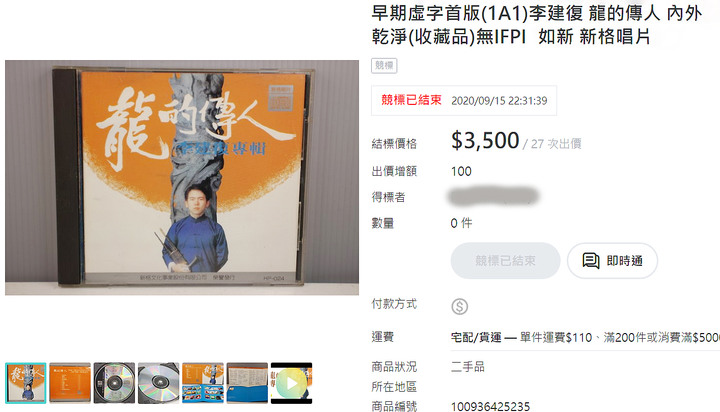Select the lyrics sheet thumbnail

(x=247, y=383)
